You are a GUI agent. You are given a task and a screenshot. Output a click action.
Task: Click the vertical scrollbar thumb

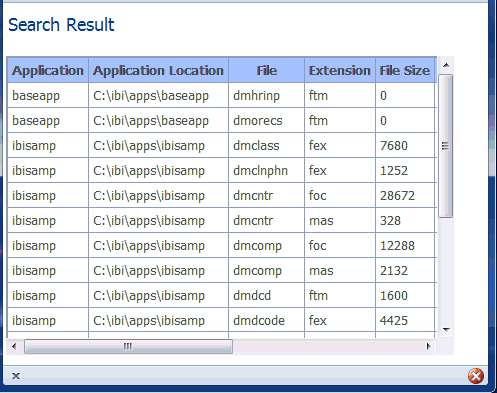point(446,146)
